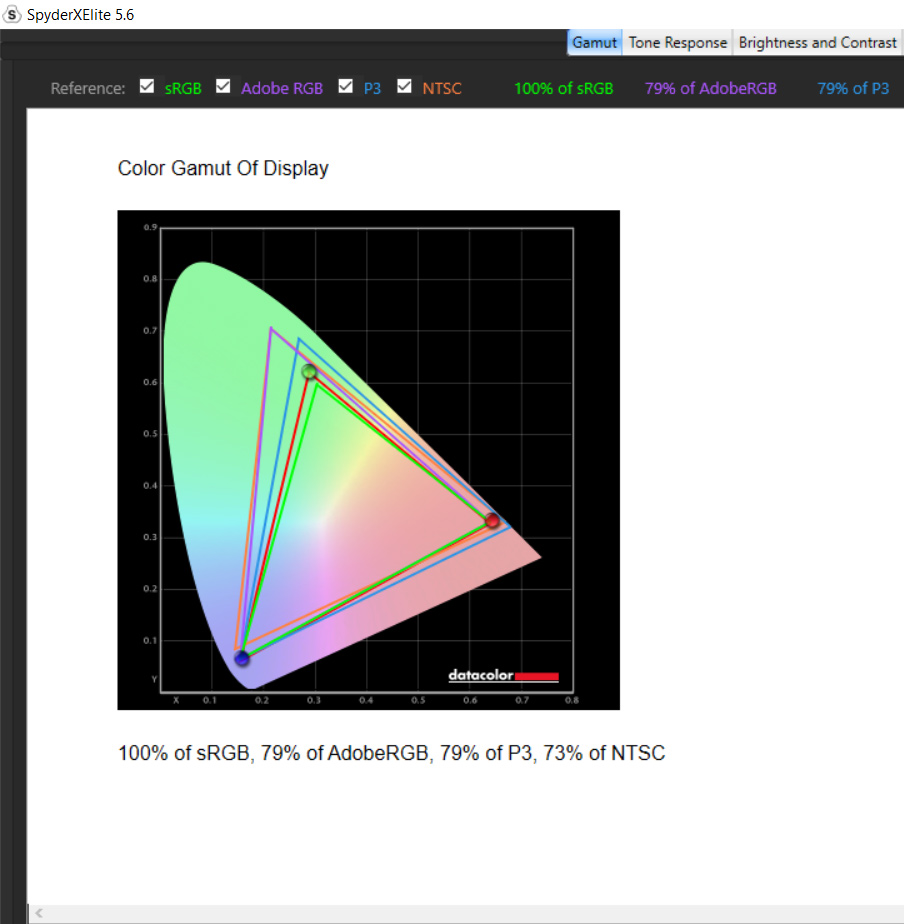The image size is (904, 924).
Task: Click the red primary marker on gamut chart
Action: click(x=492, y=520)
